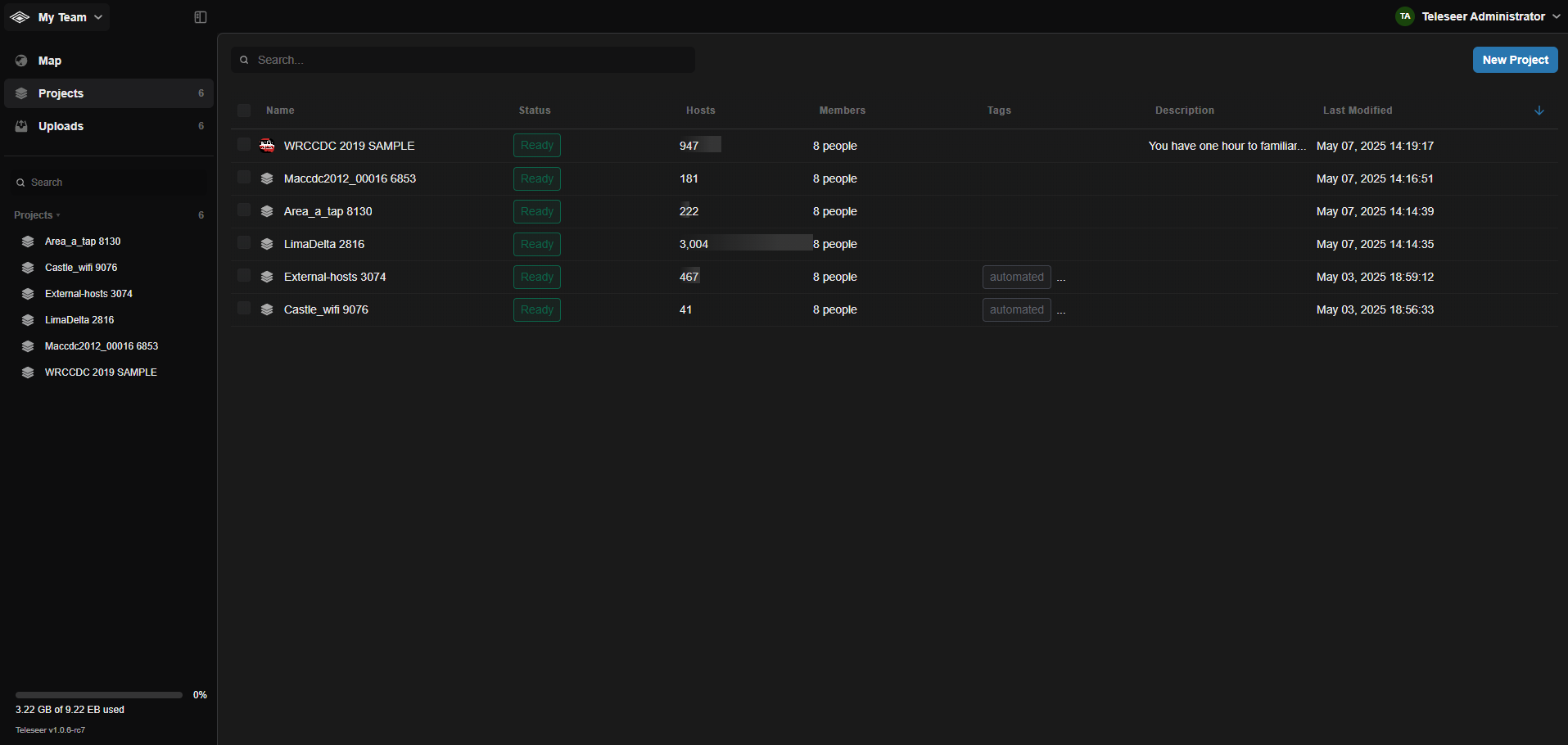Check the WRCCDC 2019 SAMPLE row checkbox

(x=244, y=145)
